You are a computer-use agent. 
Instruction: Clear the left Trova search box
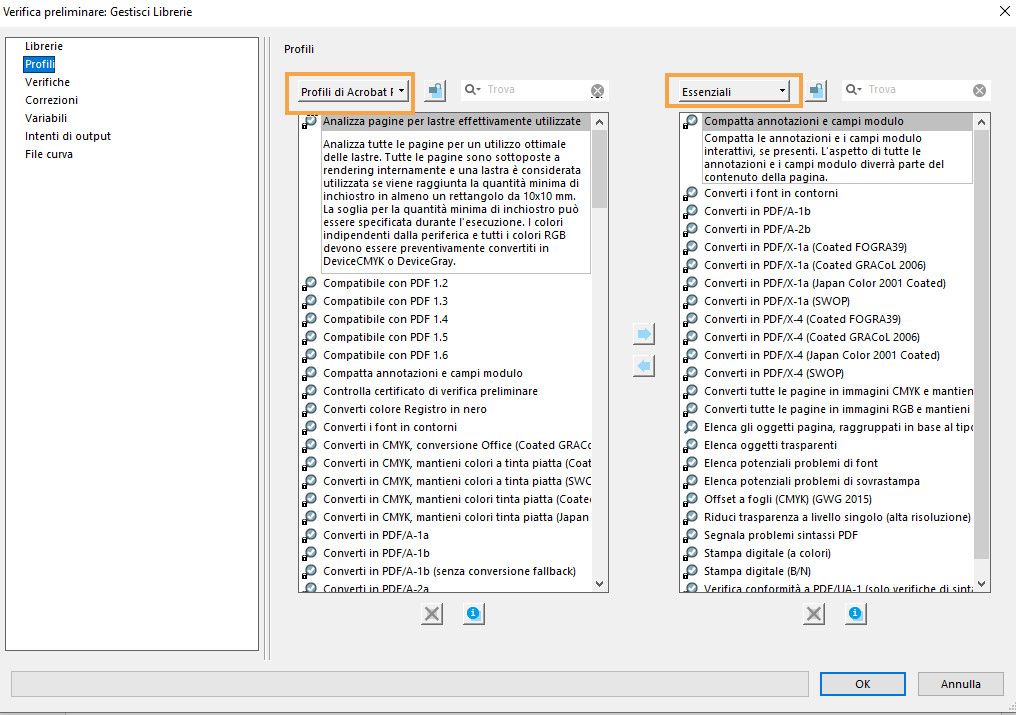click(x=597, y=91)
